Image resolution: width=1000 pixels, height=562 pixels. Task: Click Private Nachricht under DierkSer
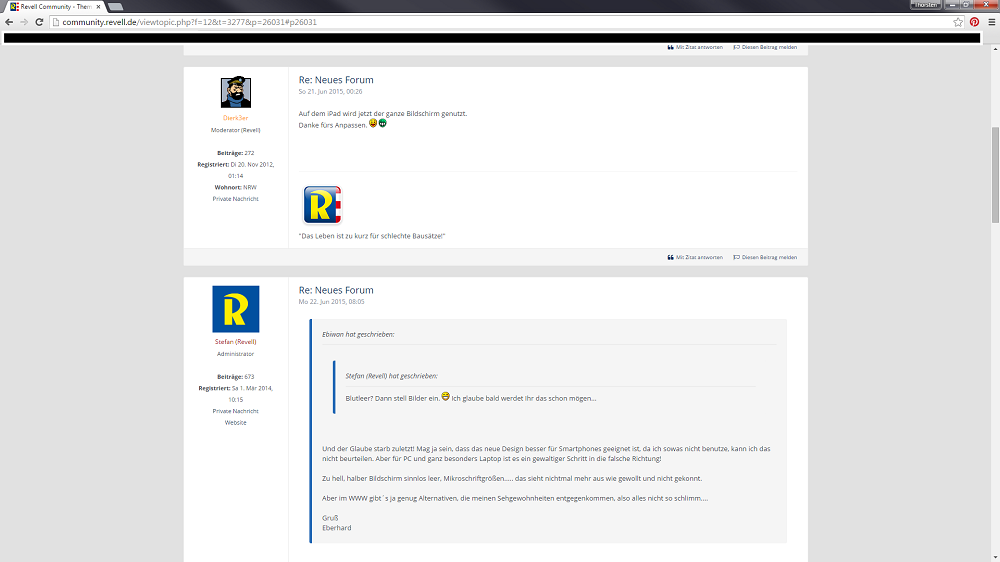click(x=235, y=198)
